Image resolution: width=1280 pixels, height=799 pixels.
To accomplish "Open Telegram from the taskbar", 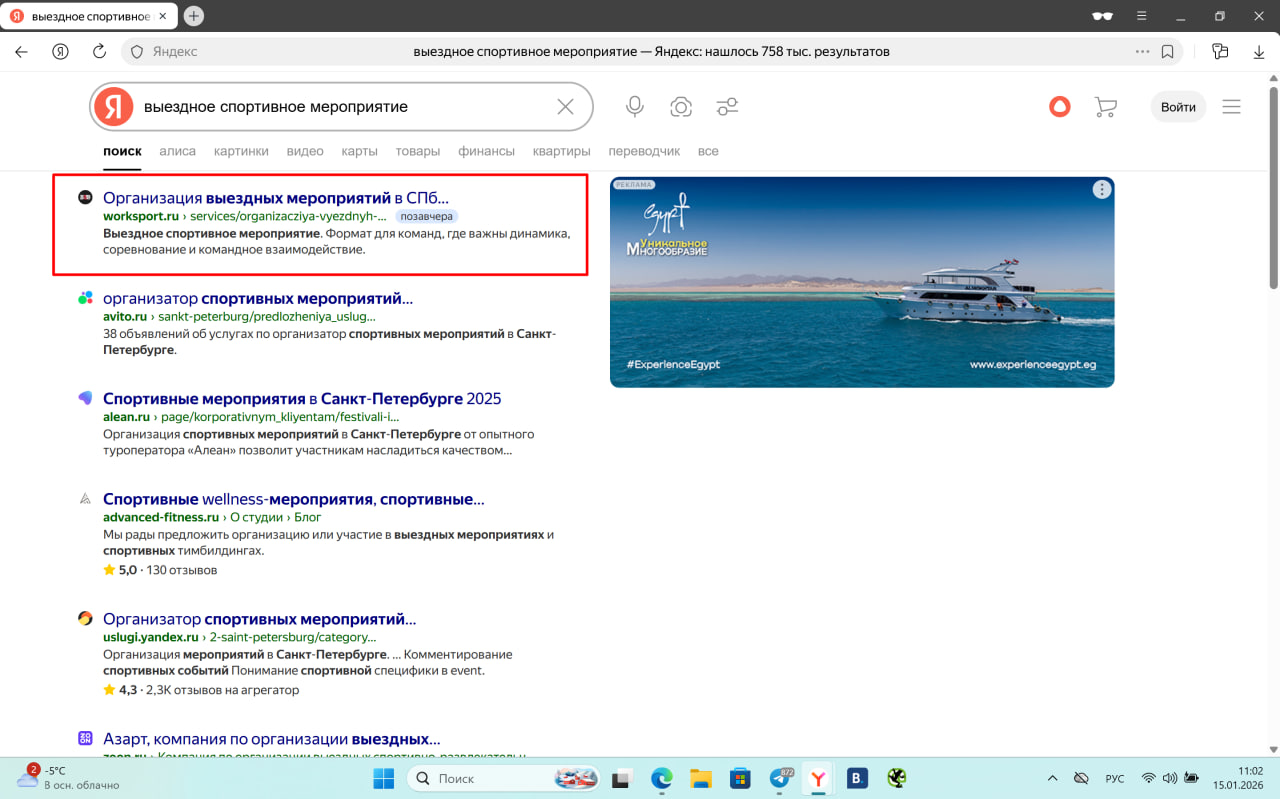I will [780, 778].
